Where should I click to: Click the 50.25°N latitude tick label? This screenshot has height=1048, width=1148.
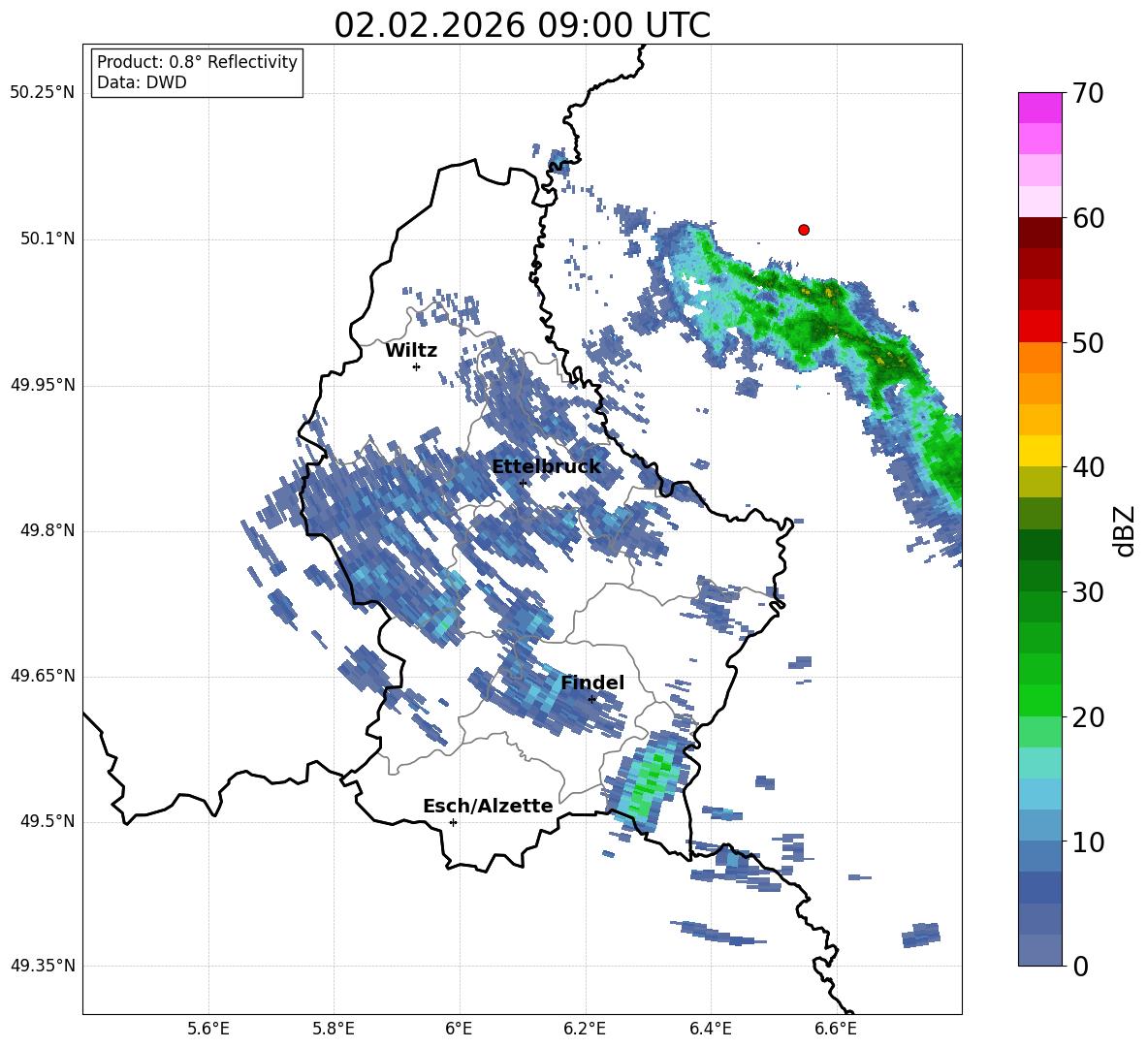[x=43, y=93]
